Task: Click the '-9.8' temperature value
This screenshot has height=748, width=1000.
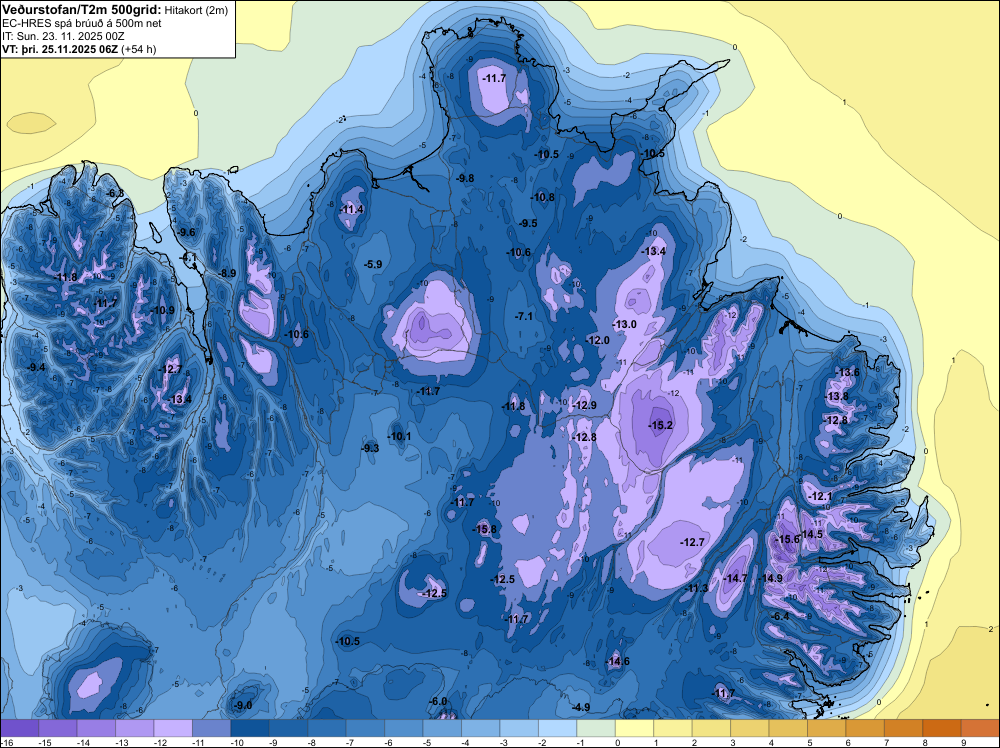Action: 465,179
